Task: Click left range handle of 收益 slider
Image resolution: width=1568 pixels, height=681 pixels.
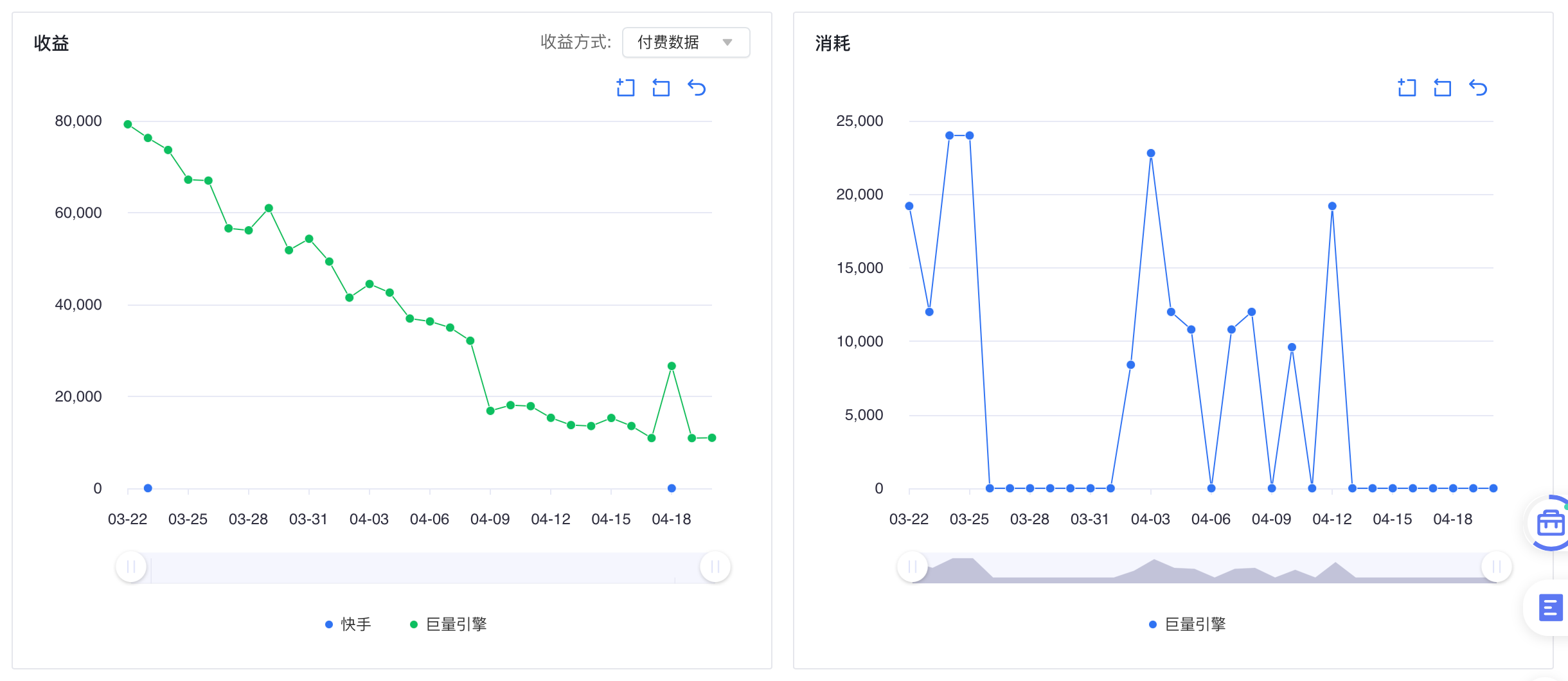Action: [x=131, y=567]
